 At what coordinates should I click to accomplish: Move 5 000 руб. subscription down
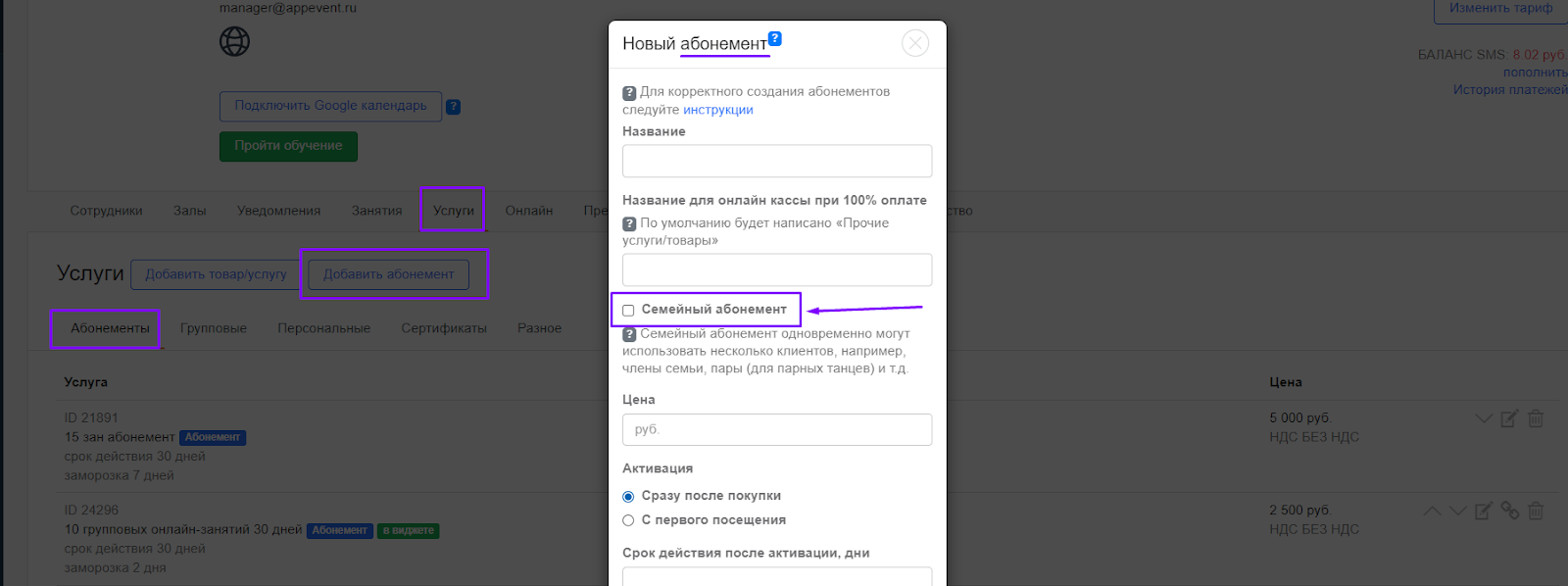pos(1484,418)
